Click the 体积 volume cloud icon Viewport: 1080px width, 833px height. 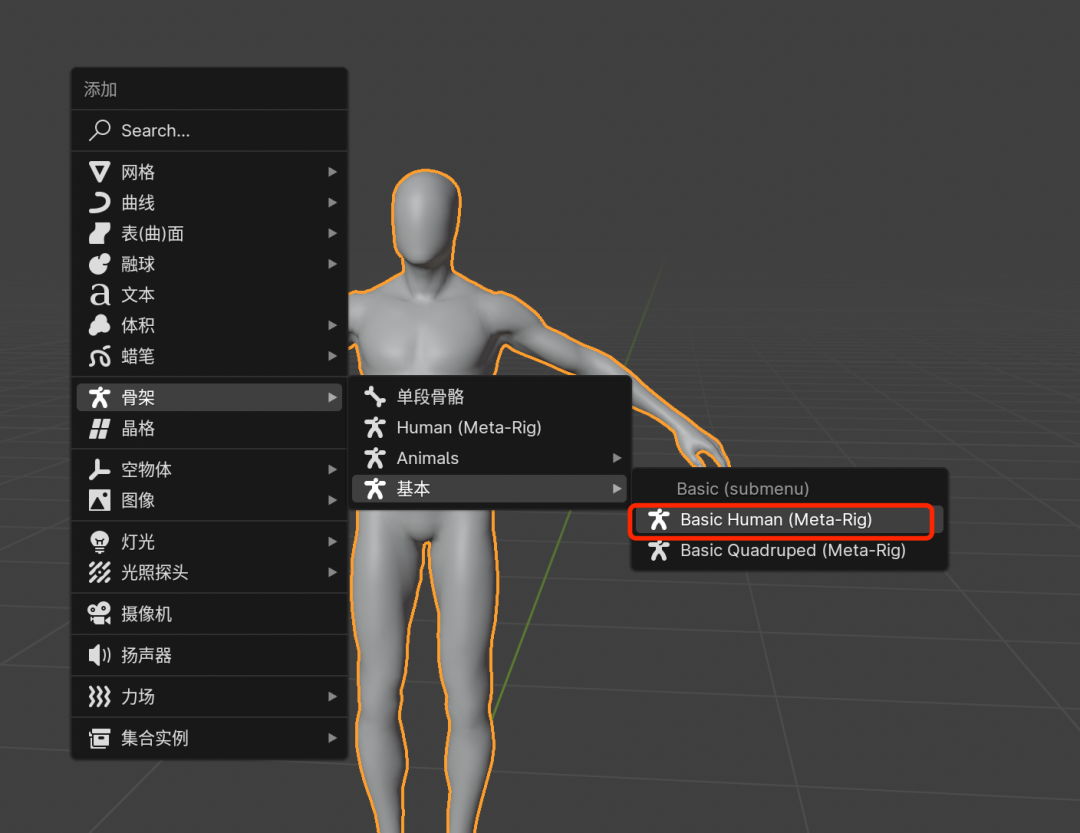(x=100, y=325)
